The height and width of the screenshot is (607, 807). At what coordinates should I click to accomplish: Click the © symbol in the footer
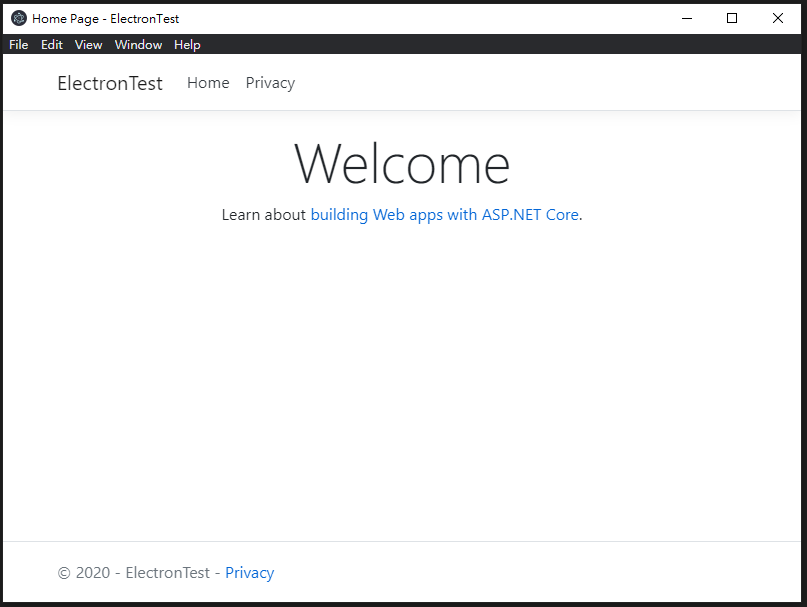pos(64,573)
